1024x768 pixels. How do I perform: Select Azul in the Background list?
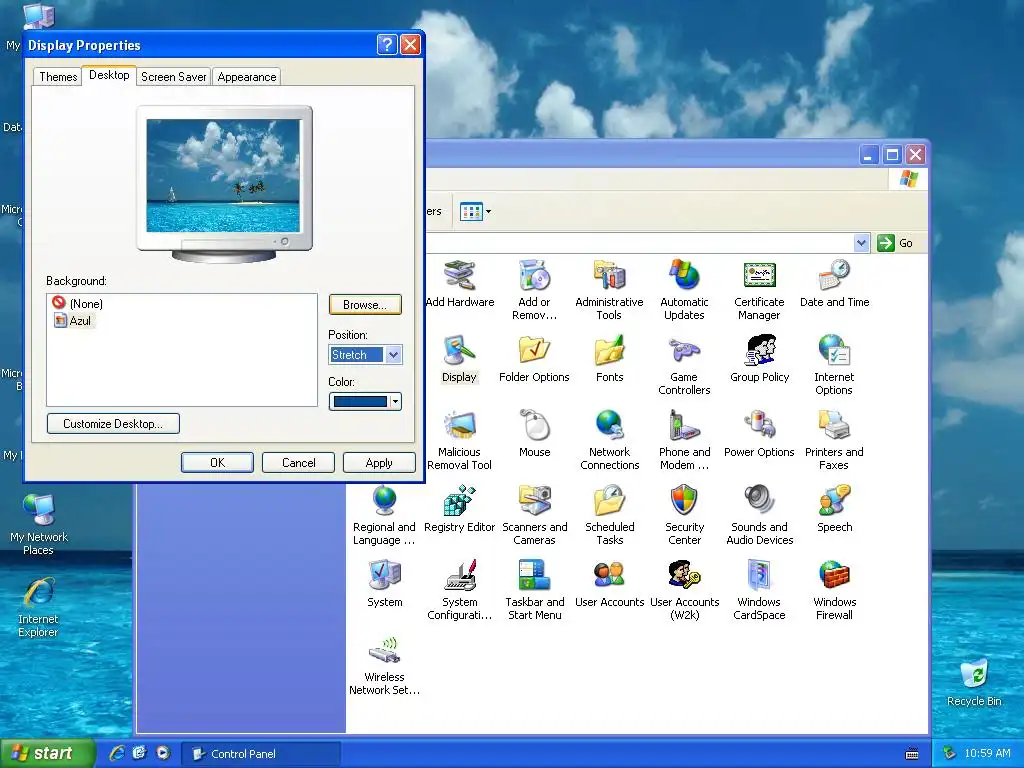(73, 321)
